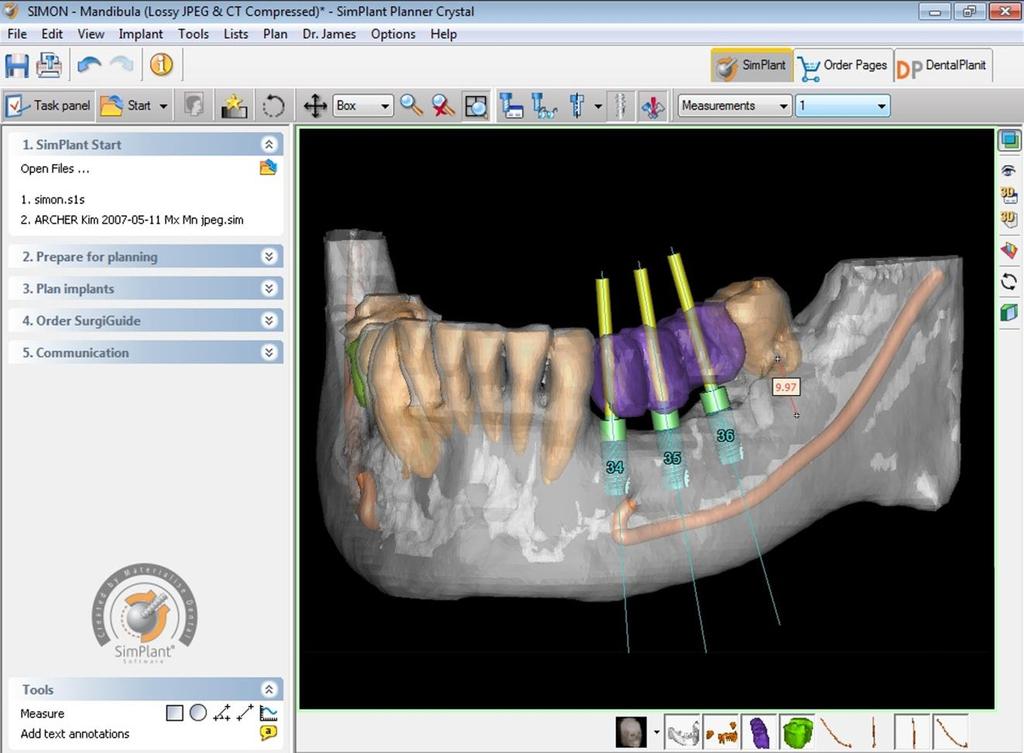The height and width of the screenshot is (753, 1024).
Task: Toggle the first curved nerve object visibility
Action: 835,732
